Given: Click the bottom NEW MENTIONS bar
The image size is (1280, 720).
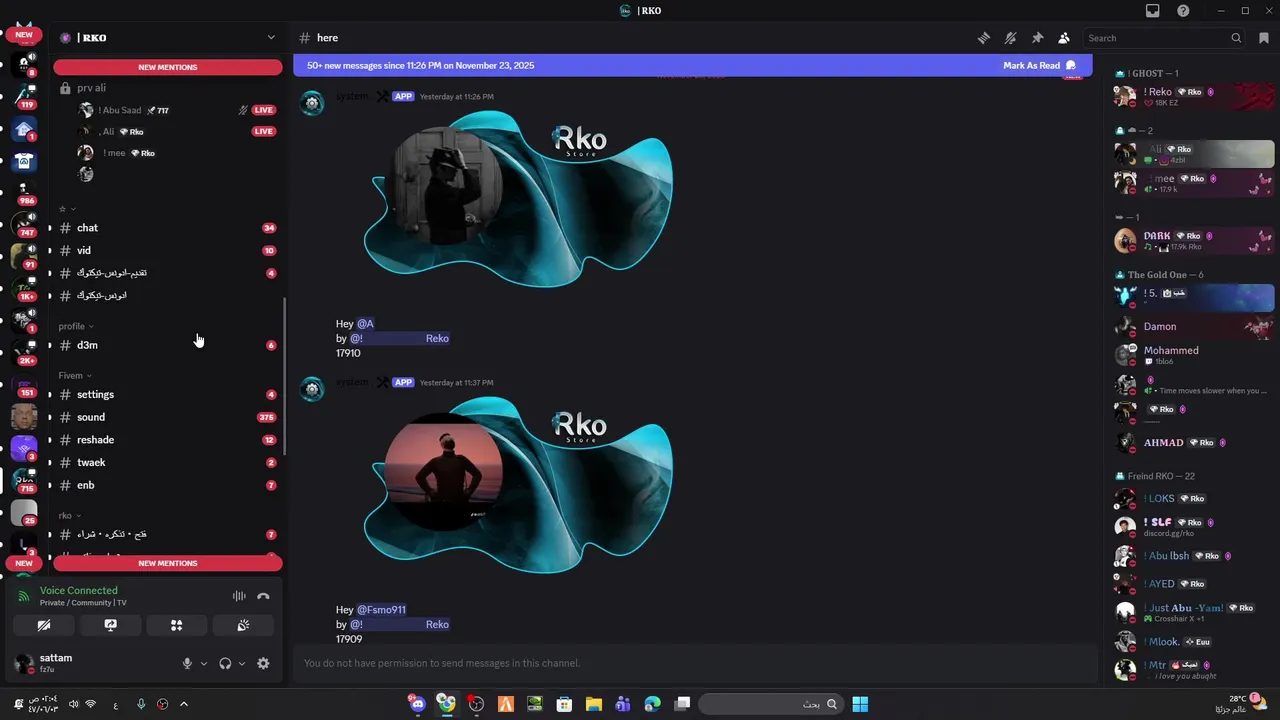Looking at the screenshot, I should click(x=168, y=563).
